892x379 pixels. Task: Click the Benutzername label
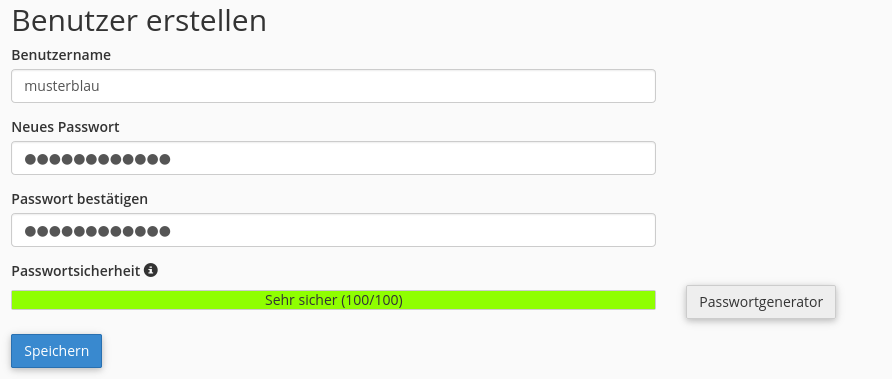pos(61,55)
